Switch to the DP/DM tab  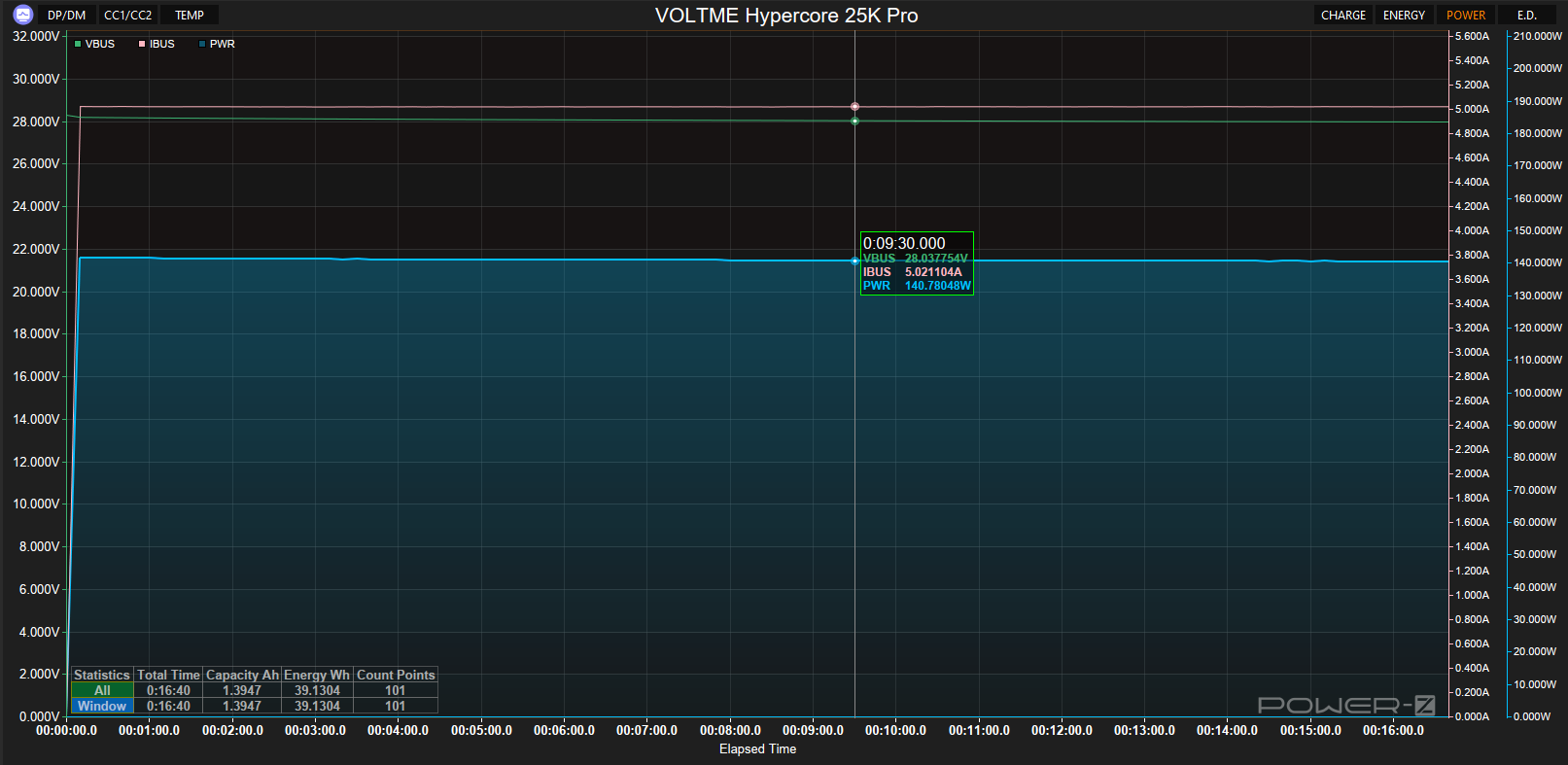67,16
